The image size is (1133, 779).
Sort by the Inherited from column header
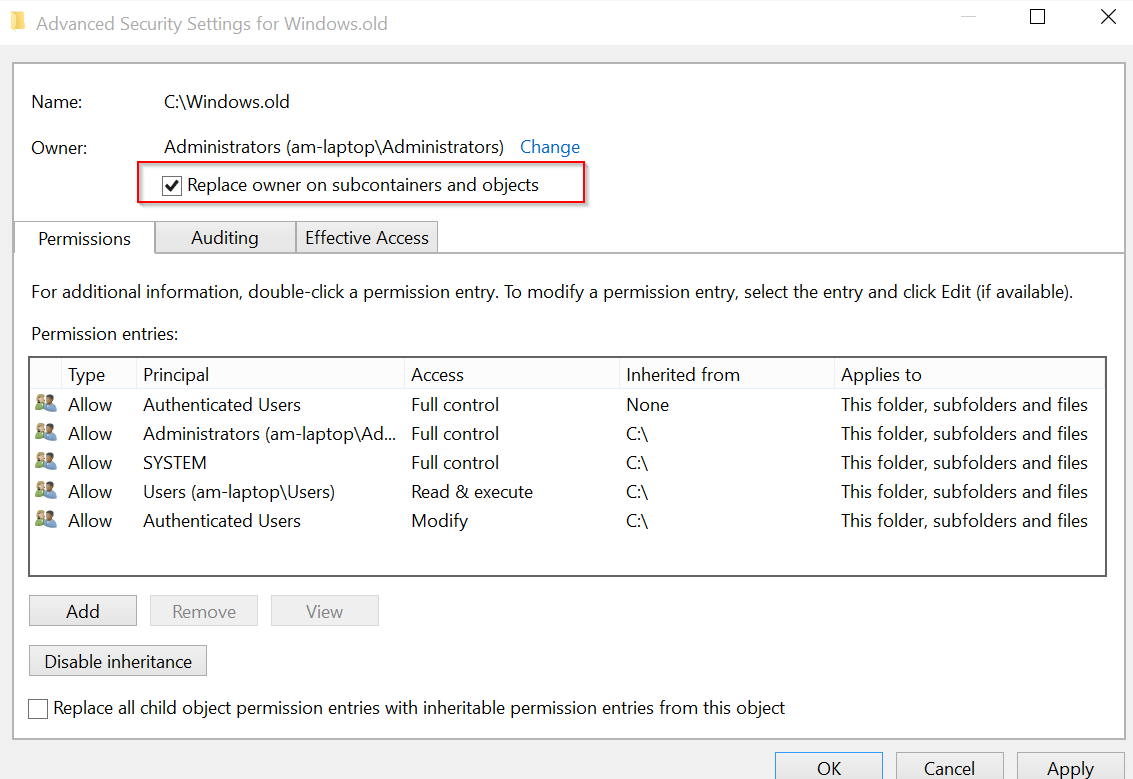click(682, 375)
